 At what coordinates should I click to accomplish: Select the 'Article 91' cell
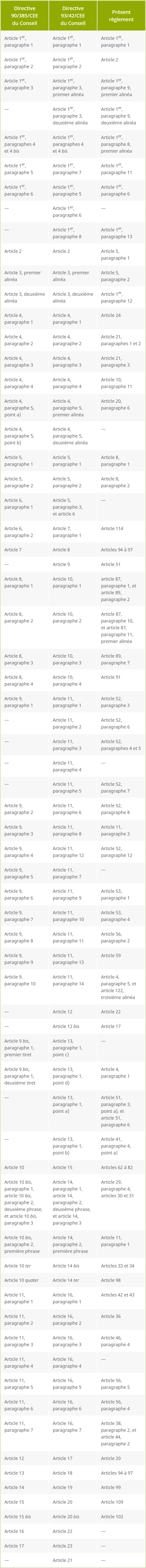coord(121,681)
